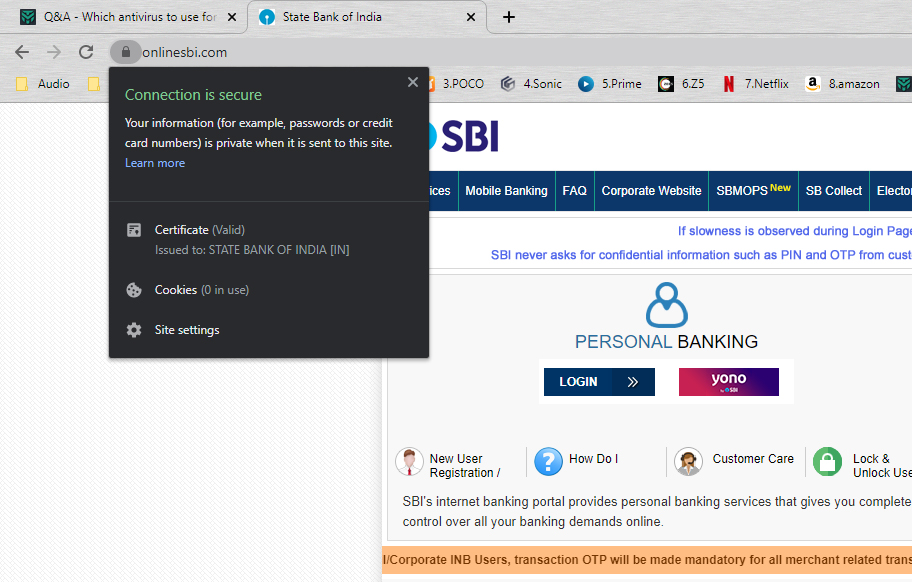Click the New User Registration icon
Image resolution: width=912 pixels, height=582 pixels.
[409, 462]
